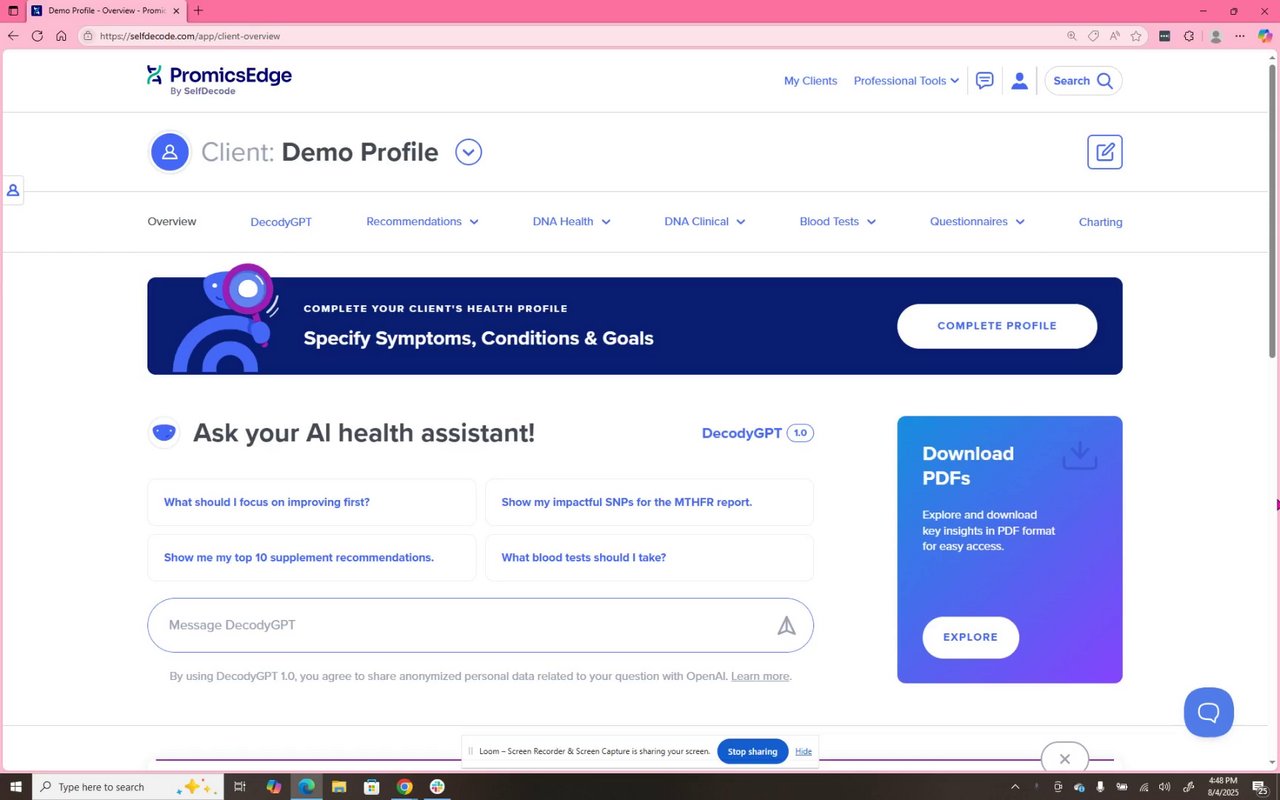
Task: Expand the client switcher chevron beside Demo Profile
Action: click(468, 152)
